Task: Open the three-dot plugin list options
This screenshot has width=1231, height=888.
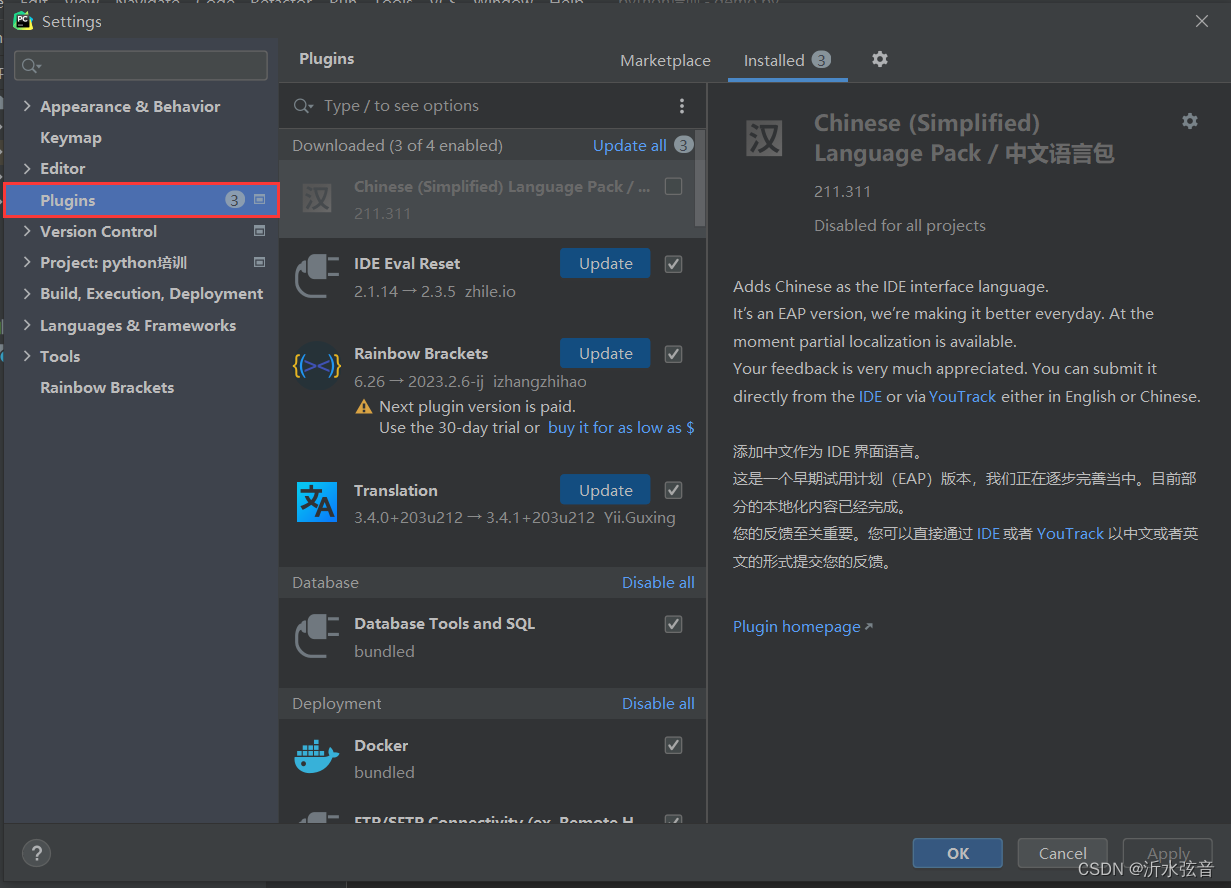Action: pyautogui.click(x=682, y=106)
